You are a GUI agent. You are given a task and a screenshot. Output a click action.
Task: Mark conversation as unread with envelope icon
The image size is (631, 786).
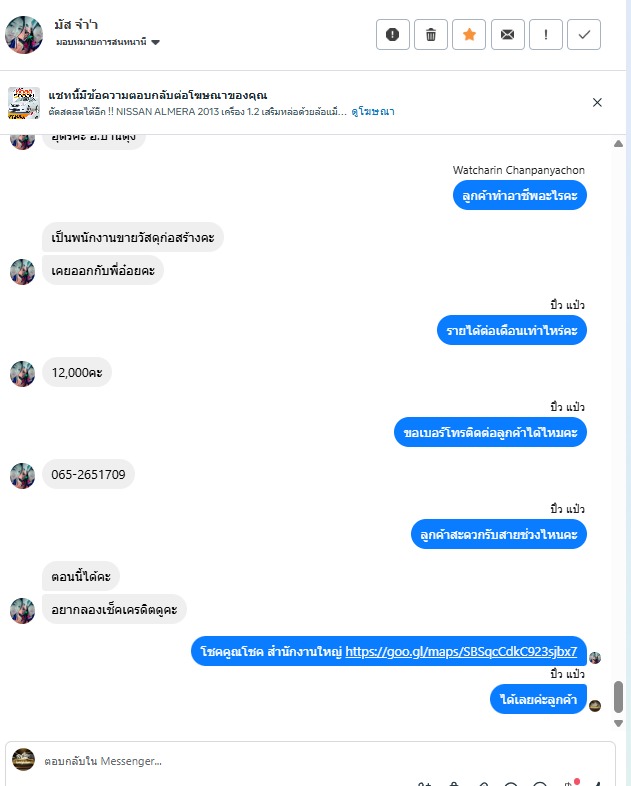click(x=508, y=35)
